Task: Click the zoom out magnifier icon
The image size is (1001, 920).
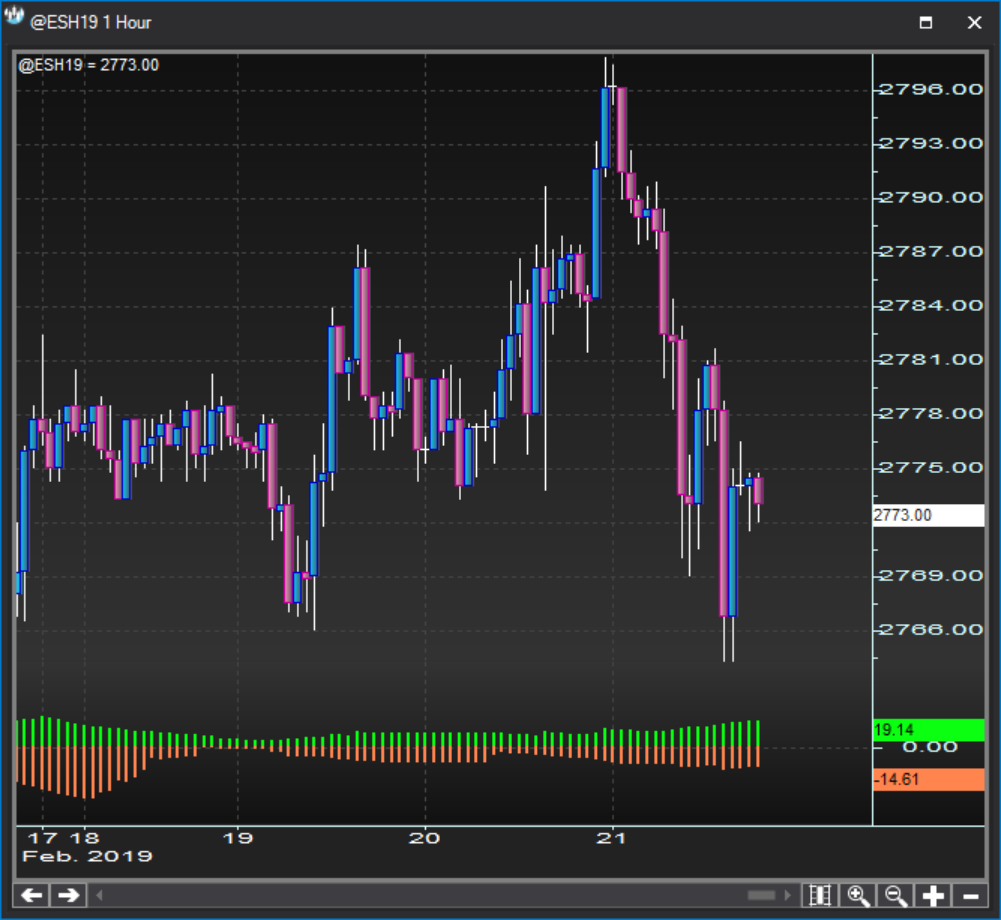Action: (x=895, y=895)
